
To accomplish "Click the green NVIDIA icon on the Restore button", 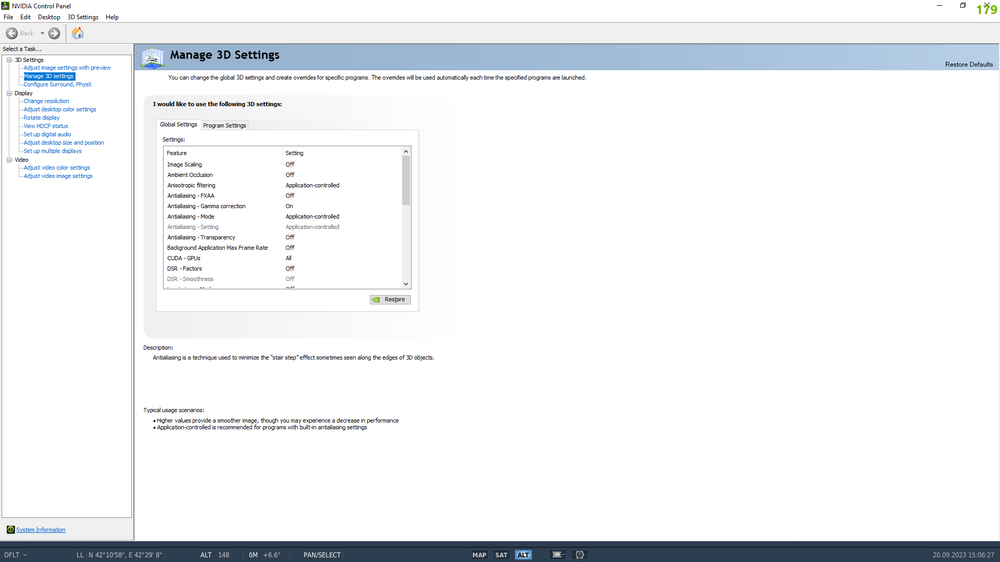I will click(376, 299).
